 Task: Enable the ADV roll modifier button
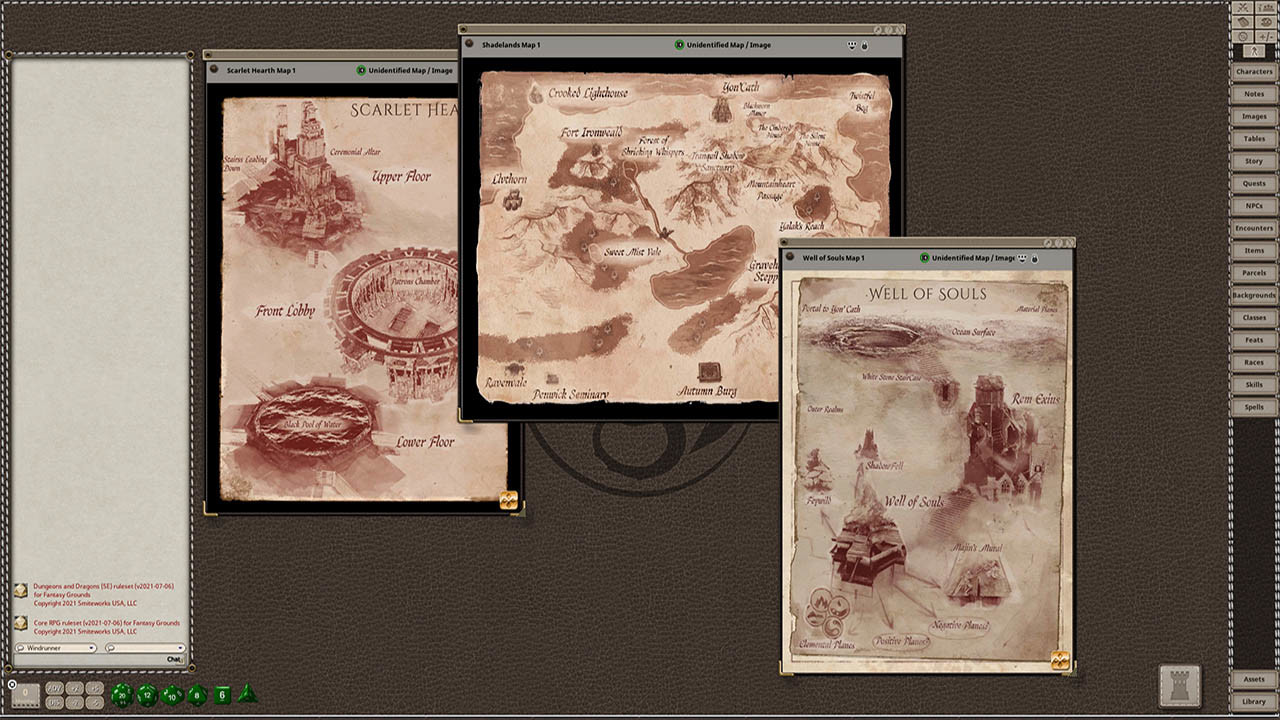(x=54, y=690)
